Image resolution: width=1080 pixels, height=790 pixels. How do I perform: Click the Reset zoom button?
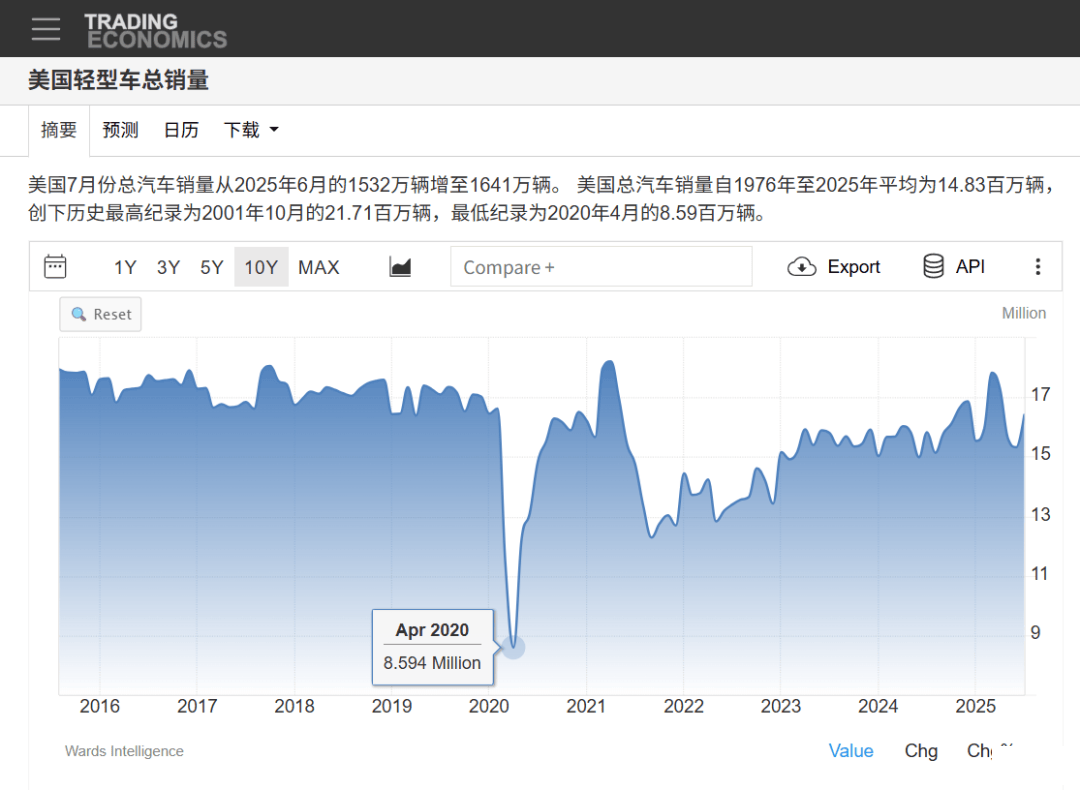pos(101,314)
